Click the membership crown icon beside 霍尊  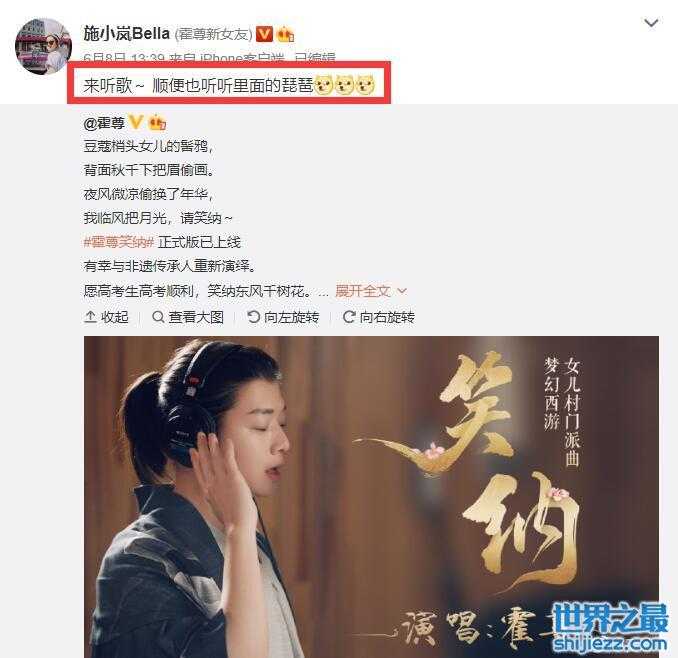(157, 123)
